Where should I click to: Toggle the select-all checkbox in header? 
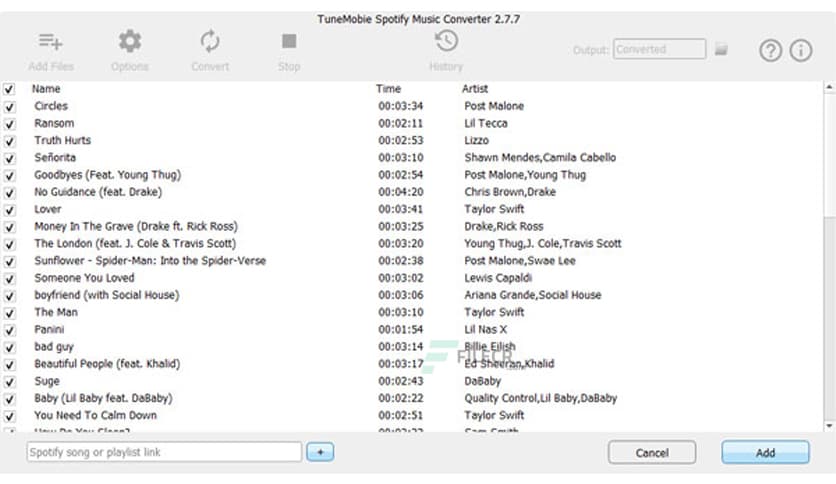click(x=9, y=89)
